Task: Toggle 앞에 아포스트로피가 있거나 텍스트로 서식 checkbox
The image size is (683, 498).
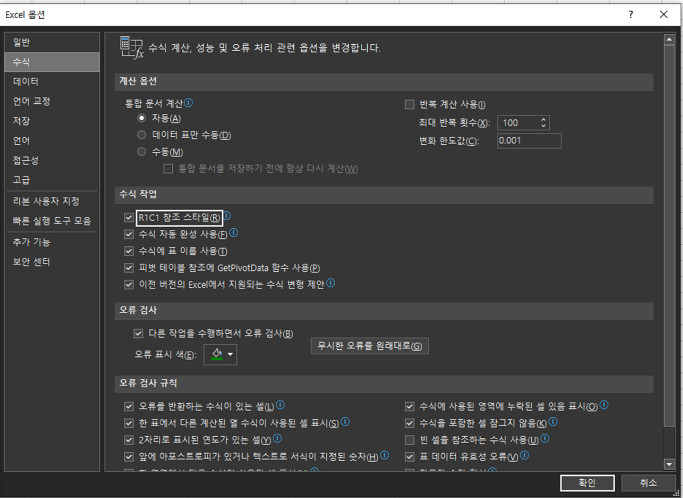Action: coord(128,457)
